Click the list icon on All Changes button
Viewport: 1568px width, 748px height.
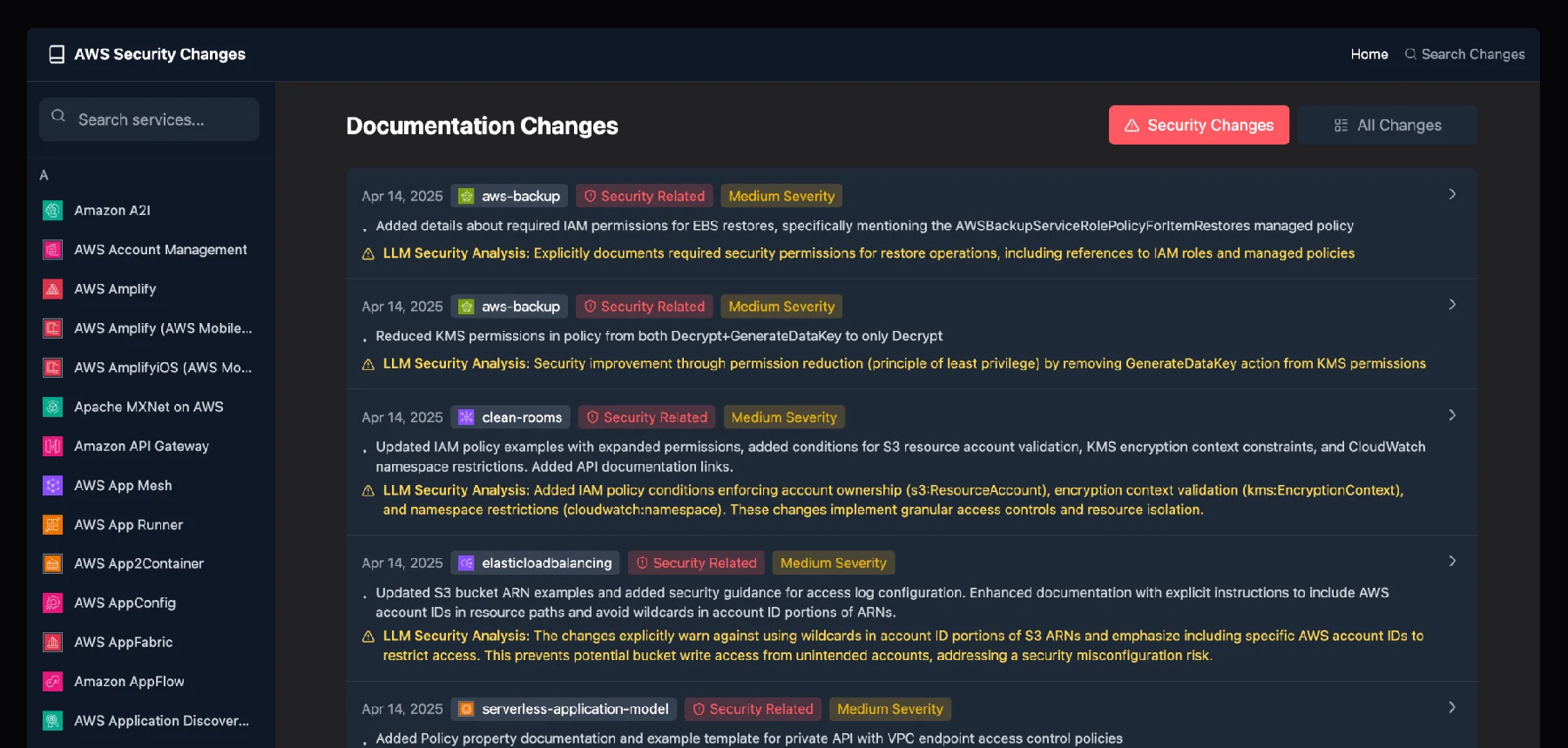[x=1341, y=125]
